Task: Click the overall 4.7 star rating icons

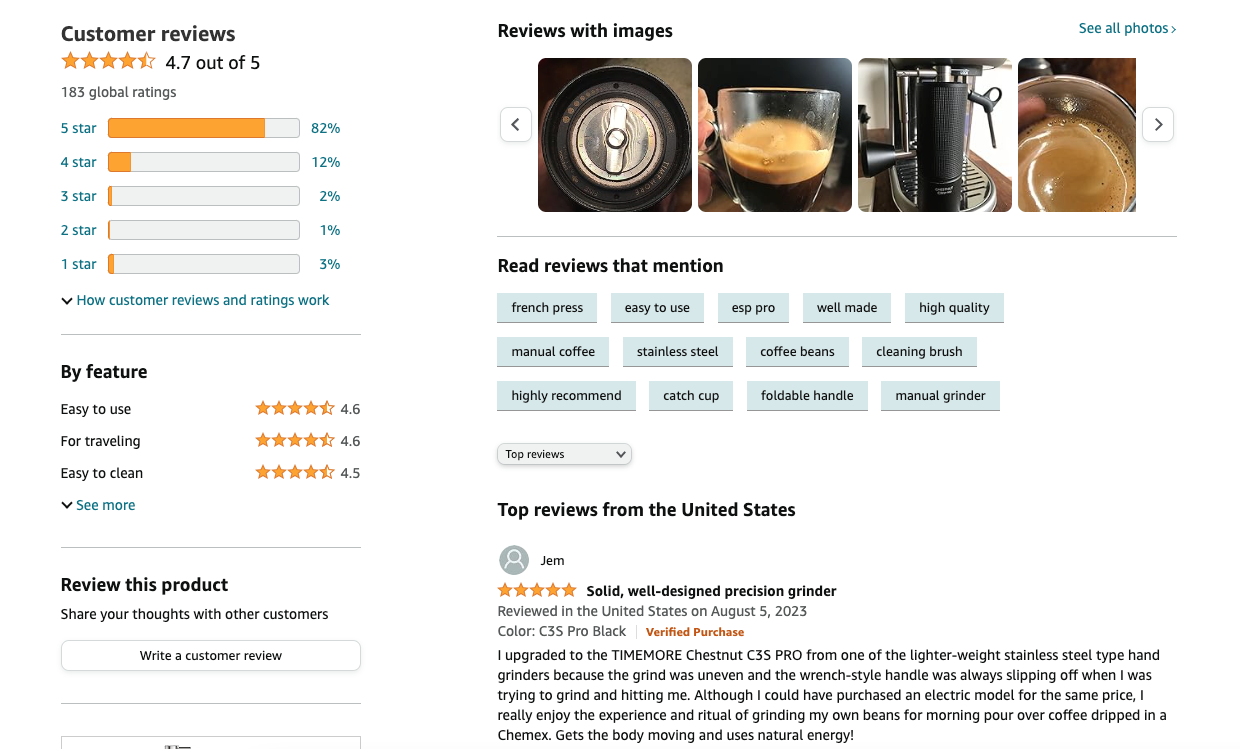Action: pos(108,62)
